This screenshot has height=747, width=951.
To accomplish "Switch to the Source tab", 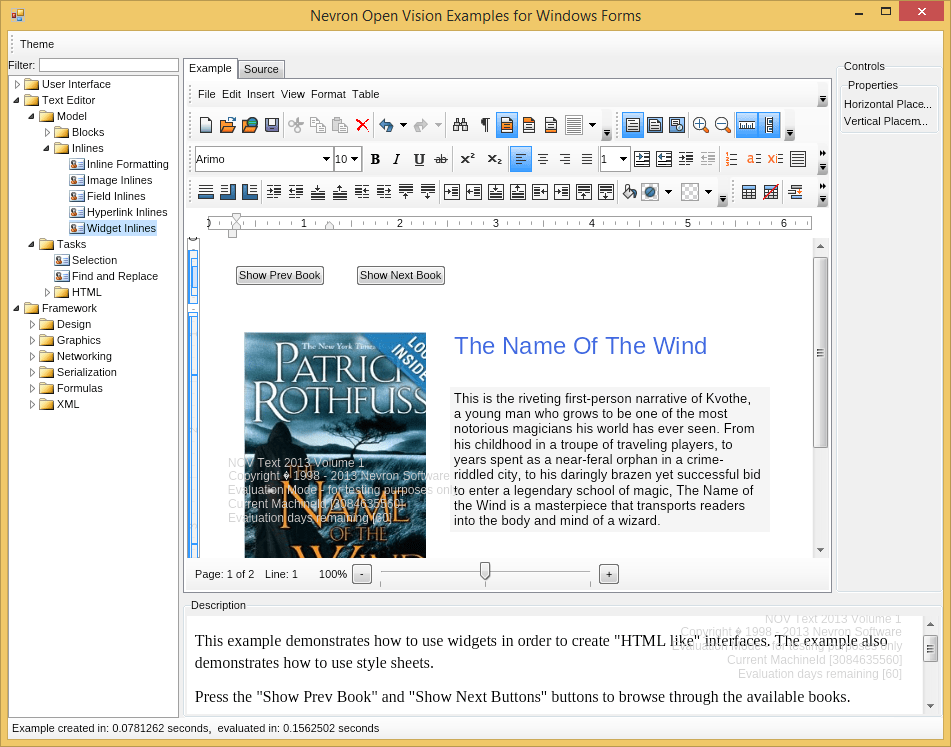I will pyautogui.click(x=261, y=69).
